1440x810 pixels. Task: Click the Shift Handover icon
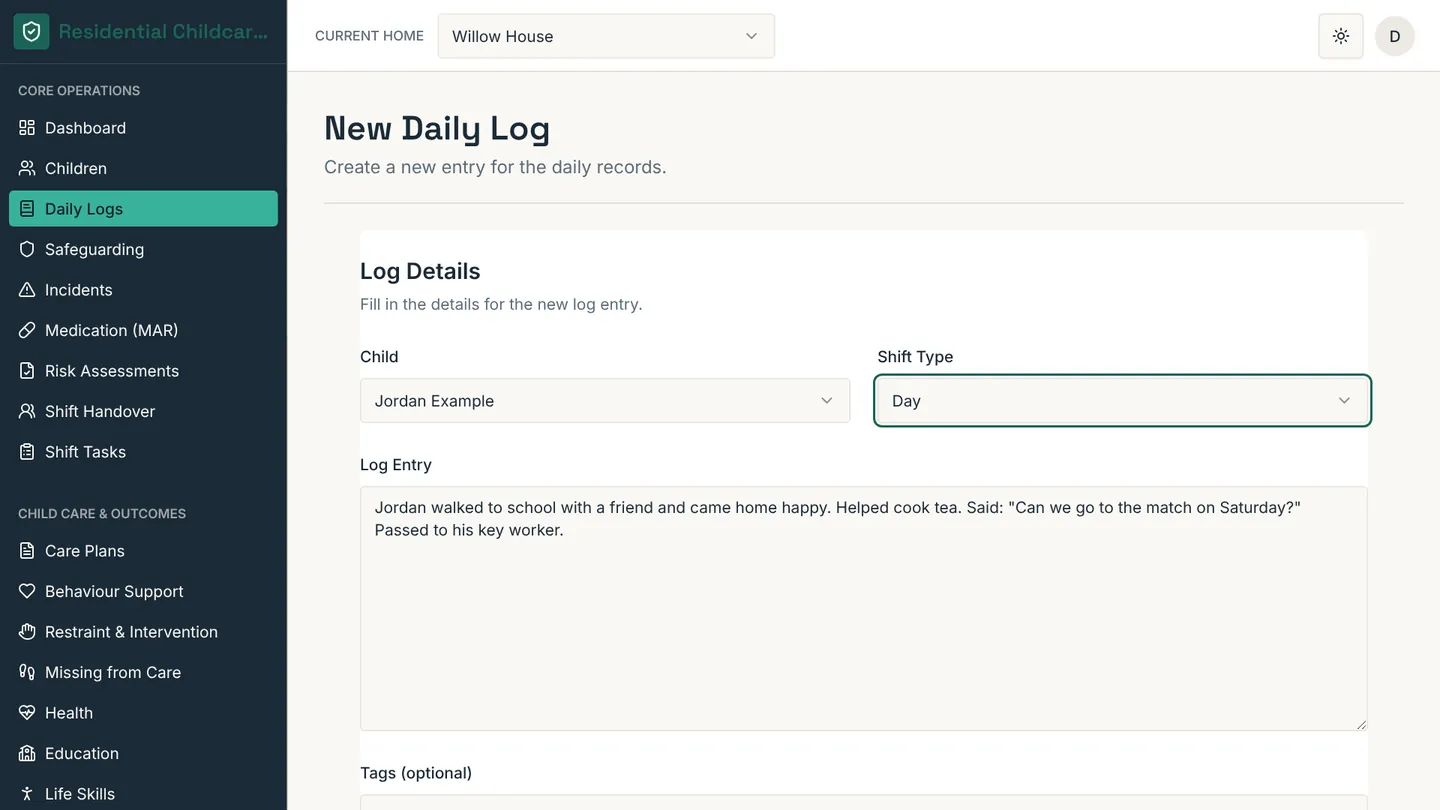(x=27, y=411)
